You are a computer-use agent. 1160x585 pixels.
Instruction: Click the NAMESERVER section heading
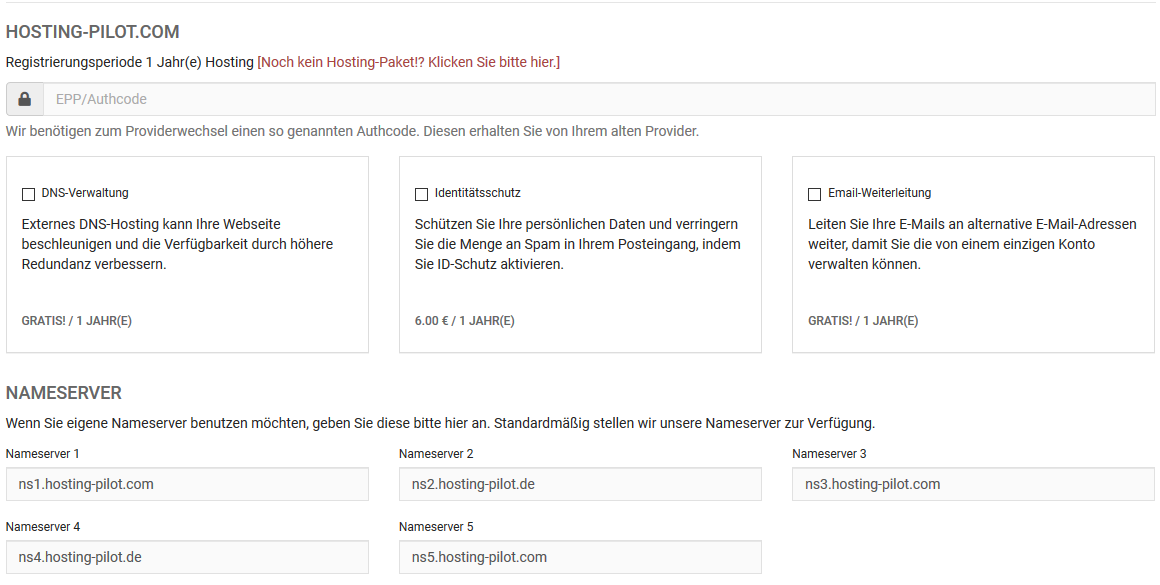tap(64, 393)
